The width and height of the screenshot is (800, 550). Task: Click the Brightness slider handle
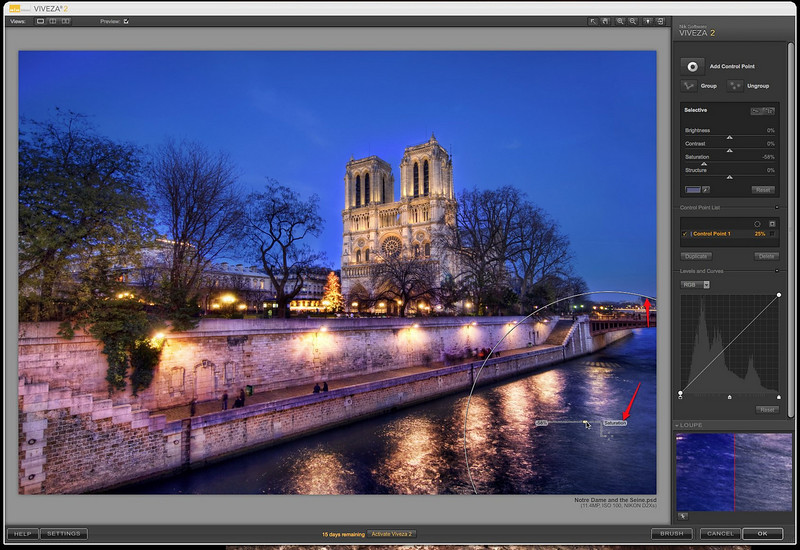click(730, 137)
